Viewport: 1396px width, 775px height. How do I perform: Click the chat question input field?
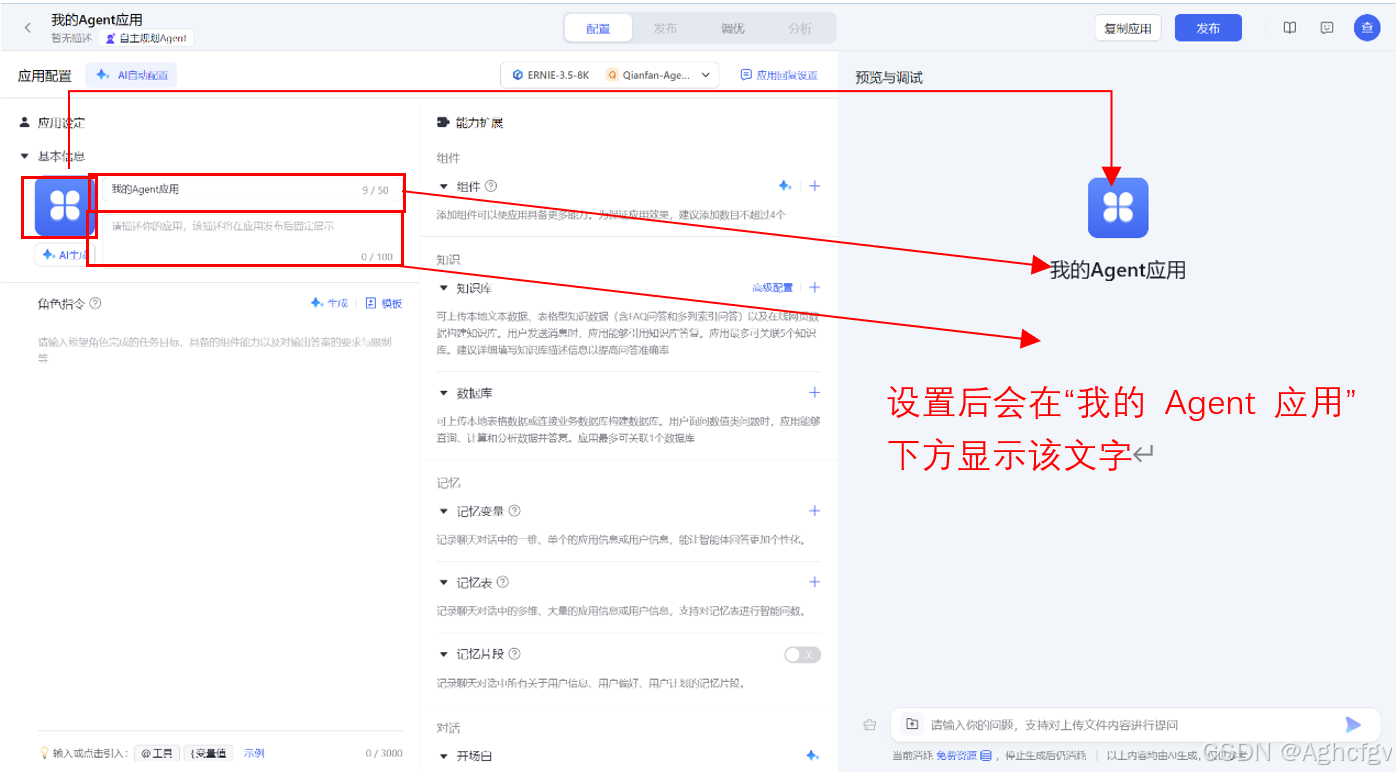pyautogui.click(x=1100, y=724)
